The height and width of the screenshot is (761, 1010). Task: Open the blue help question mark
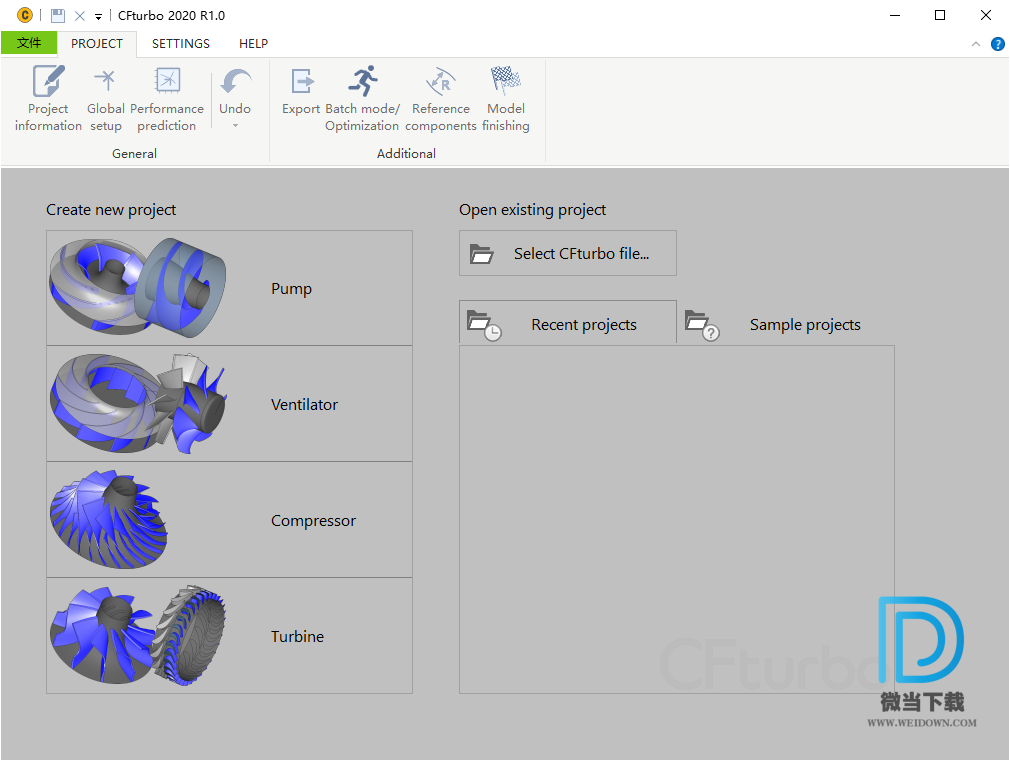997,44
